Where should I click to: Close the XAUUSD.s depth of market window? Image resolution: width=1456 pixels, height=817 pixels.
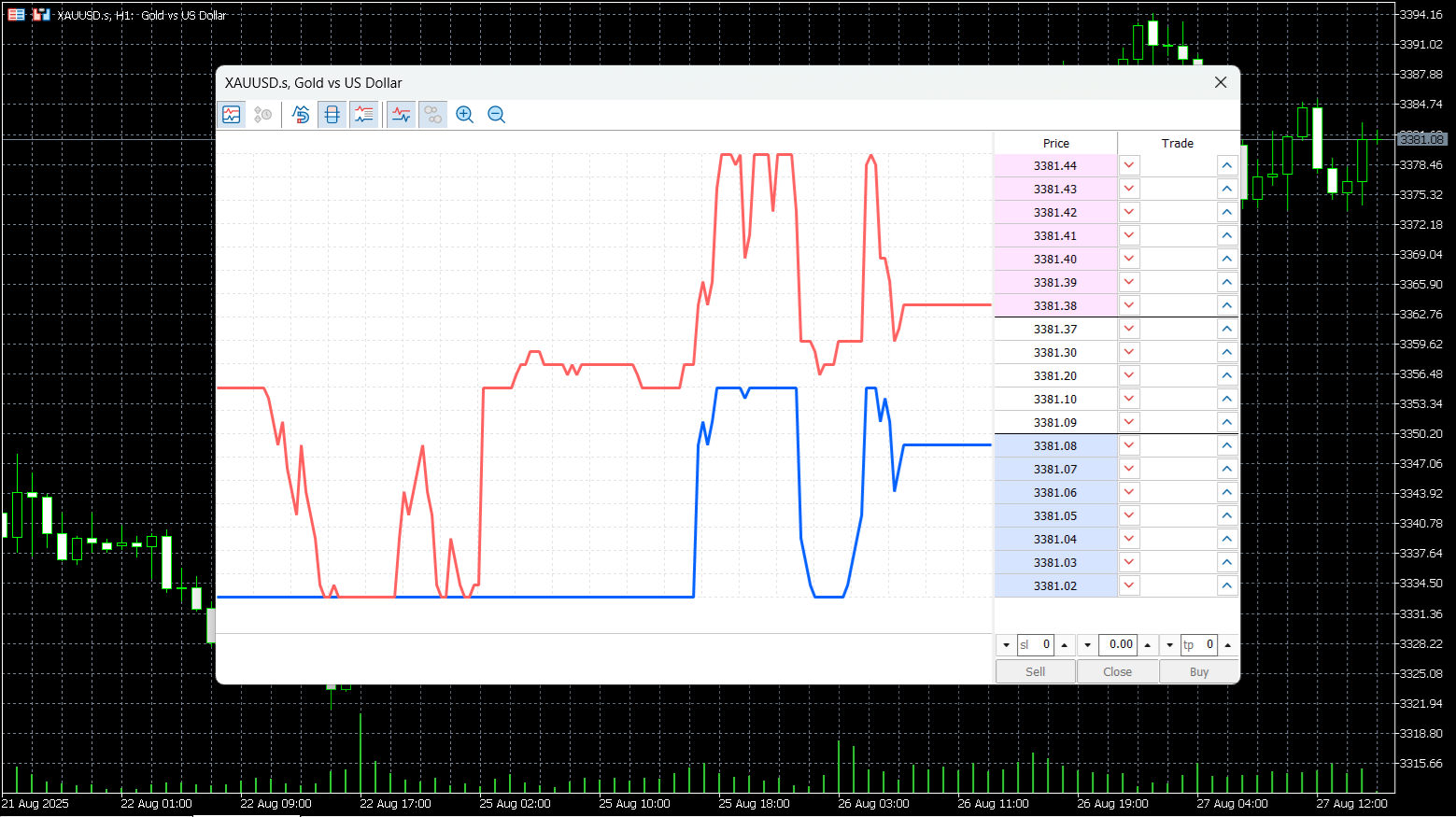tap(1221, 82)
